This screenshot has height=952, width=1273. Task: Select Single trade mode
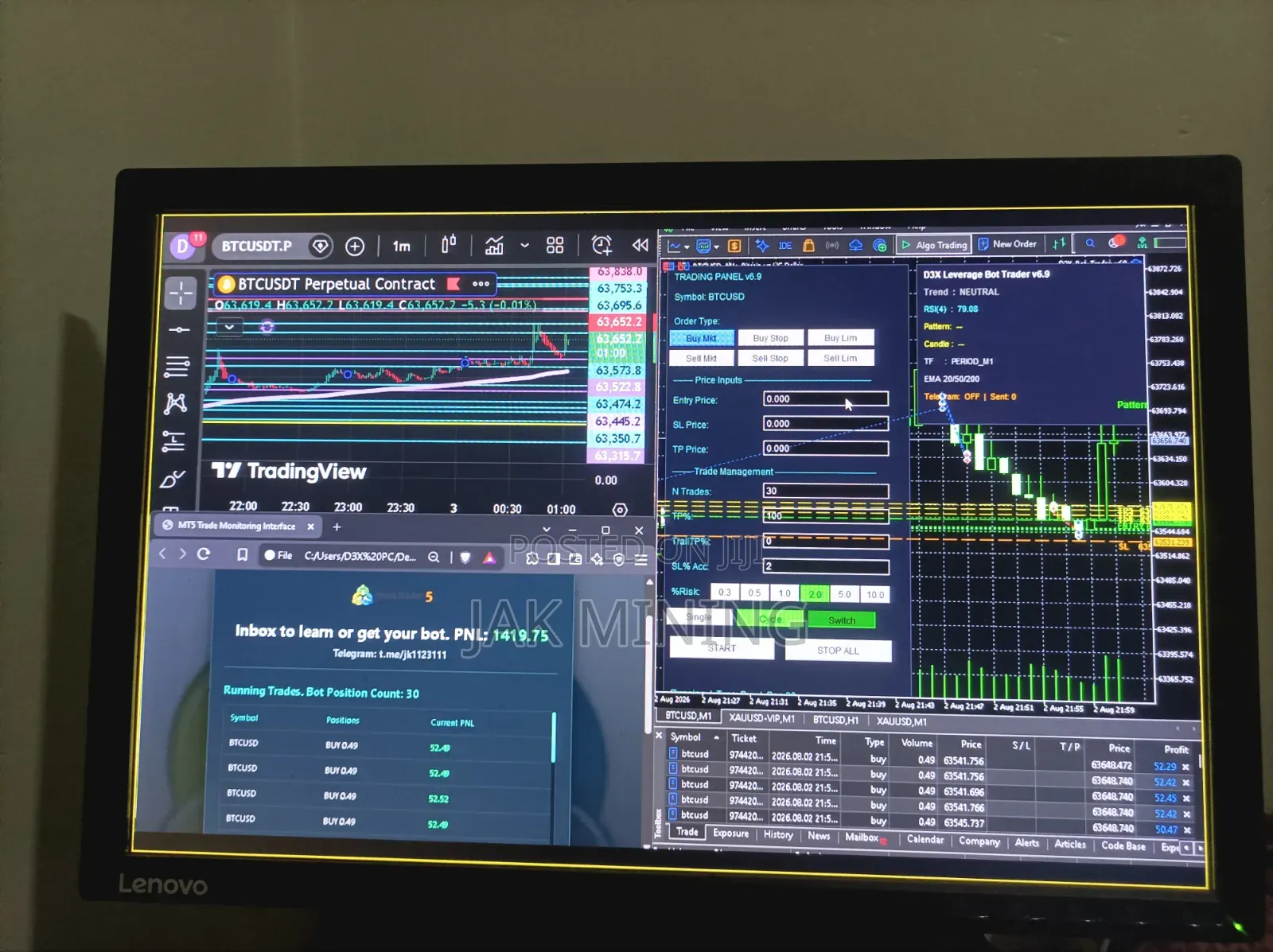(699, 617)
